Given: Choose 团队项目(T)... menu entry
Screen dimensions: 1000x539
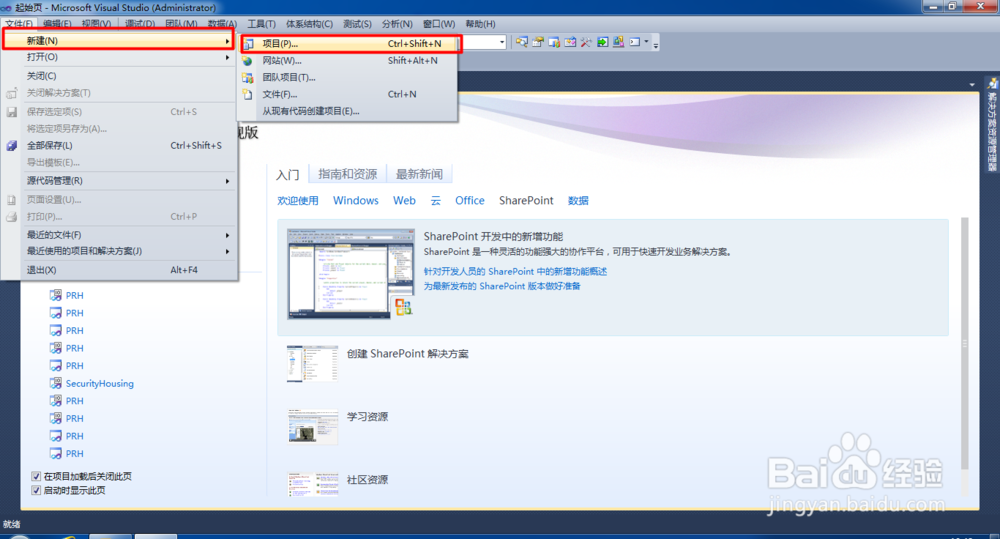Looking at the screenshot, I should (348, 78).
